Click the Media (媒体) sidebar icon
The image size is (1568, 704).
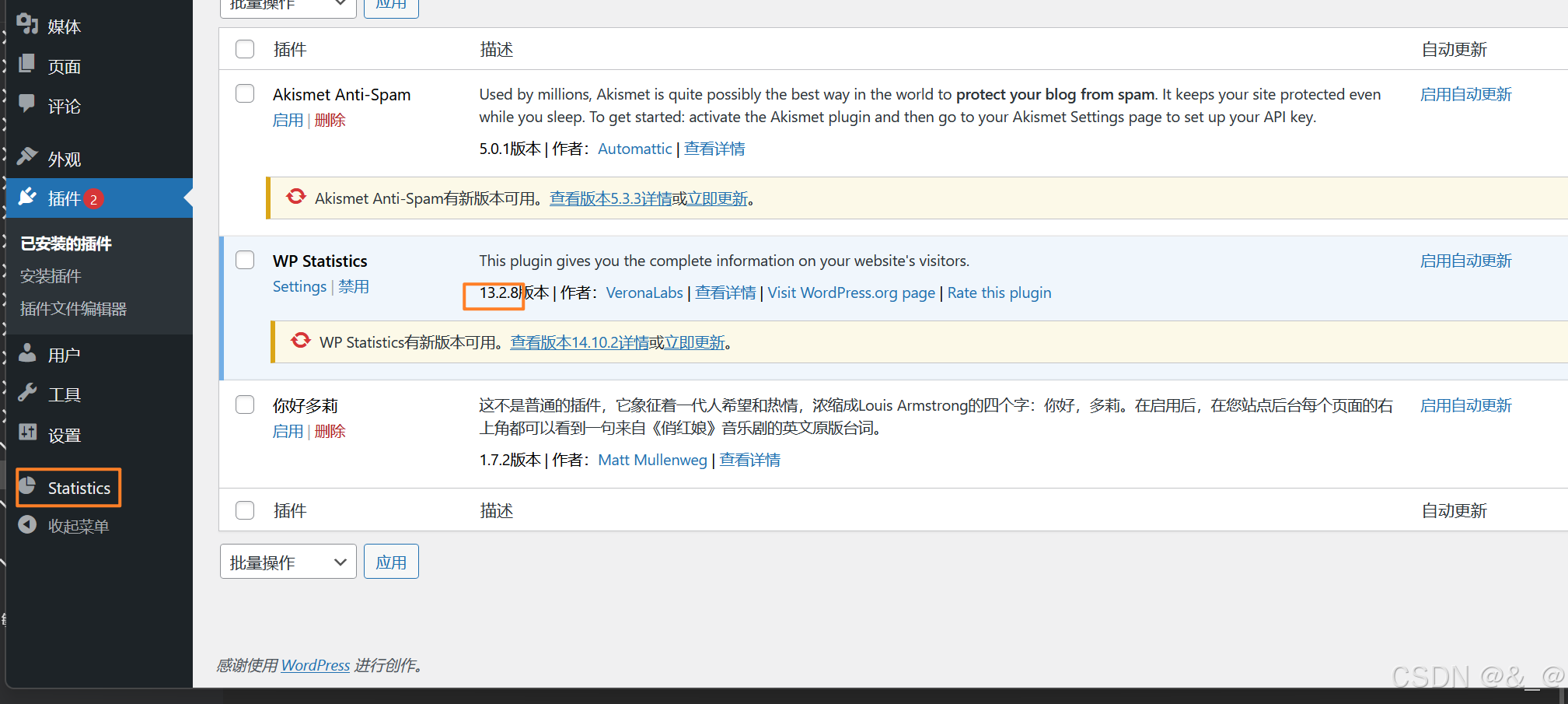pyautogui.click(x=27, y=24)
